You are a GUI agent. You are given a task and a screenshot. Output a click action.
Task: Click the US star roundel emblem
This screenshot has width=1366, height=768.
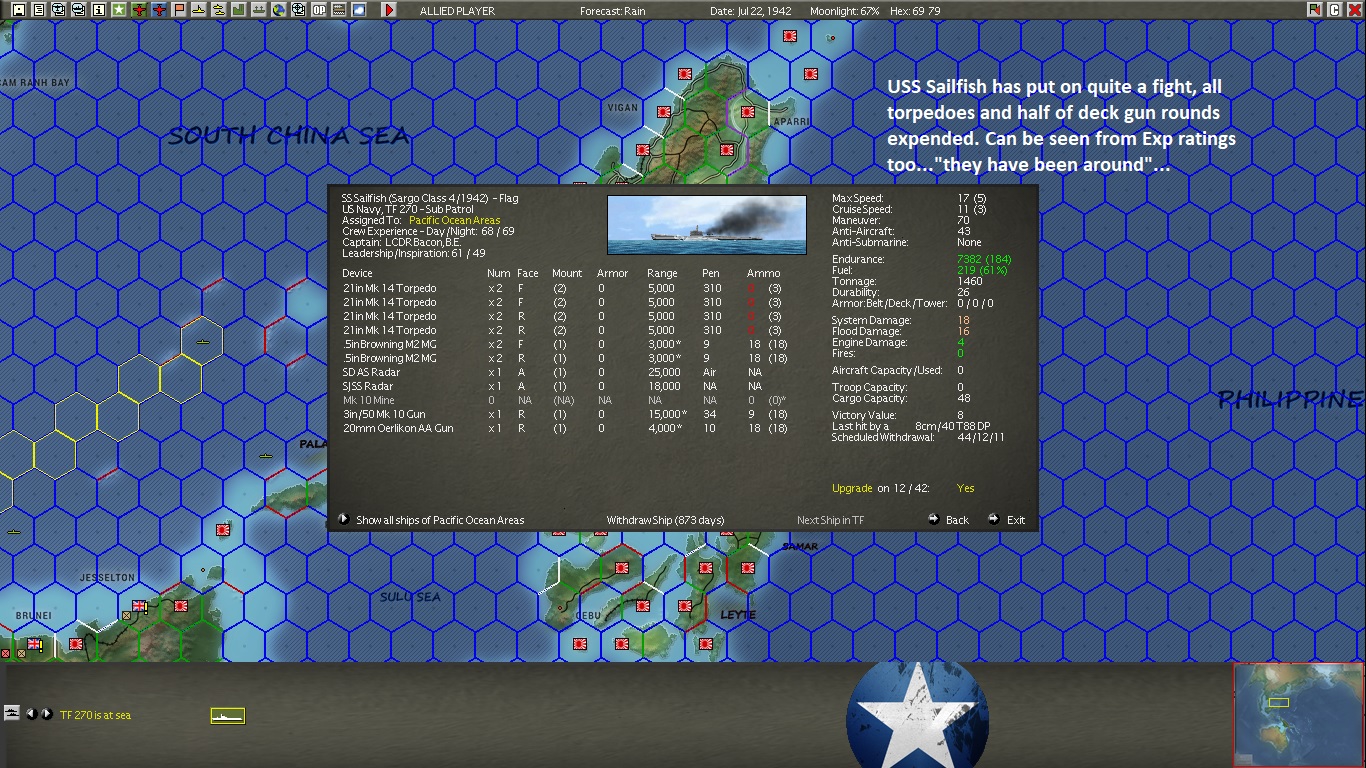(x=917, y=714)
